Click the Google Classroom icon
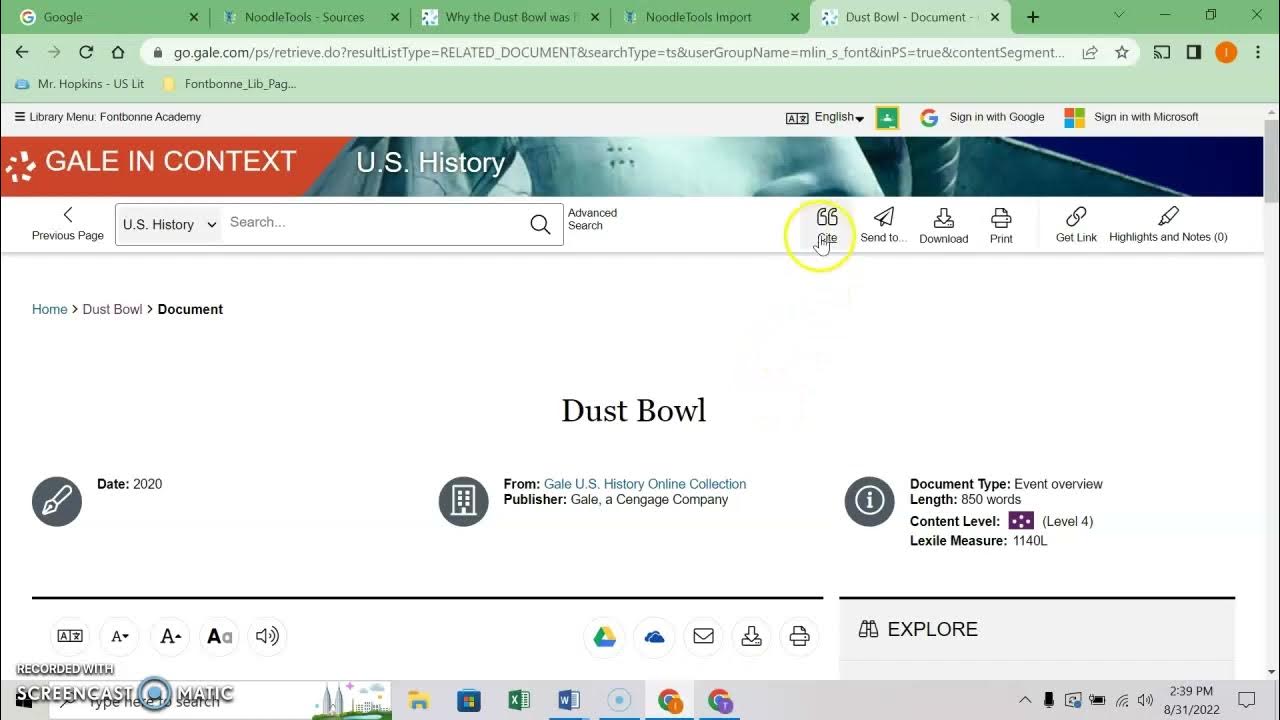 click(x=887, y=118)
